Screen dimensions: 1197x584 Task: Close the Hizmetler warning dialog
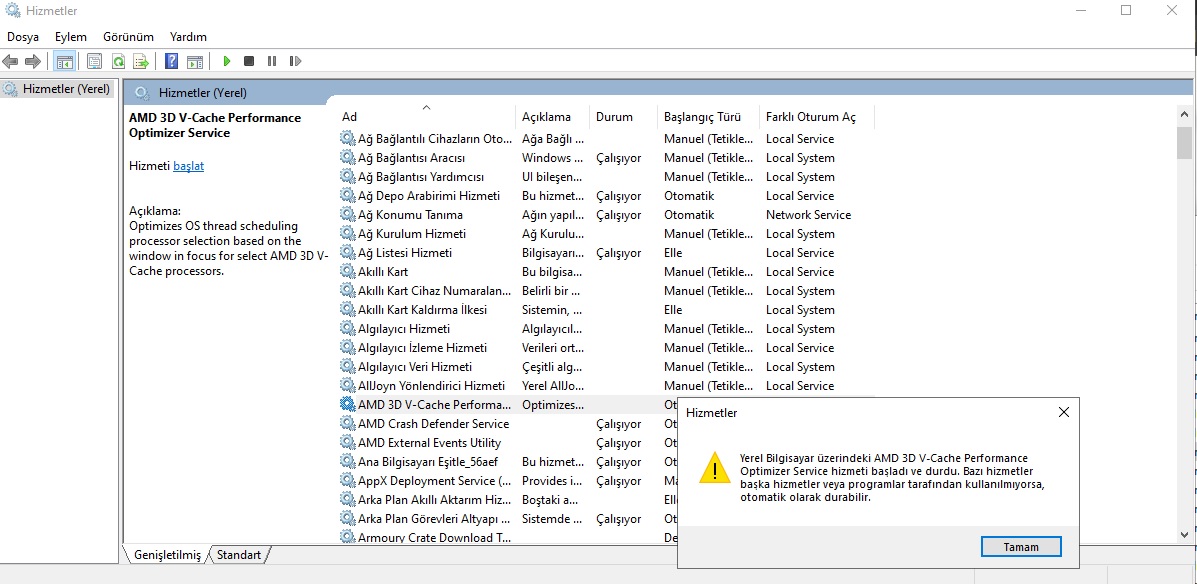(1063, 412)
